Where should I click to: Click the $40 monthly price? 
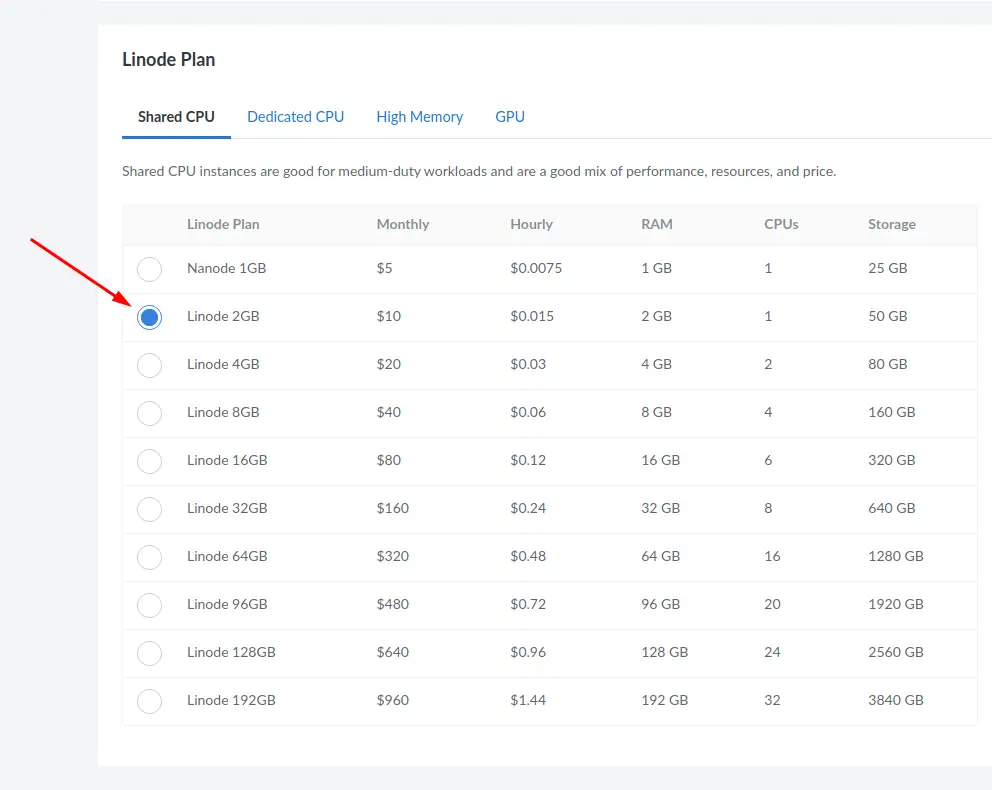click(x=389, y=412)
